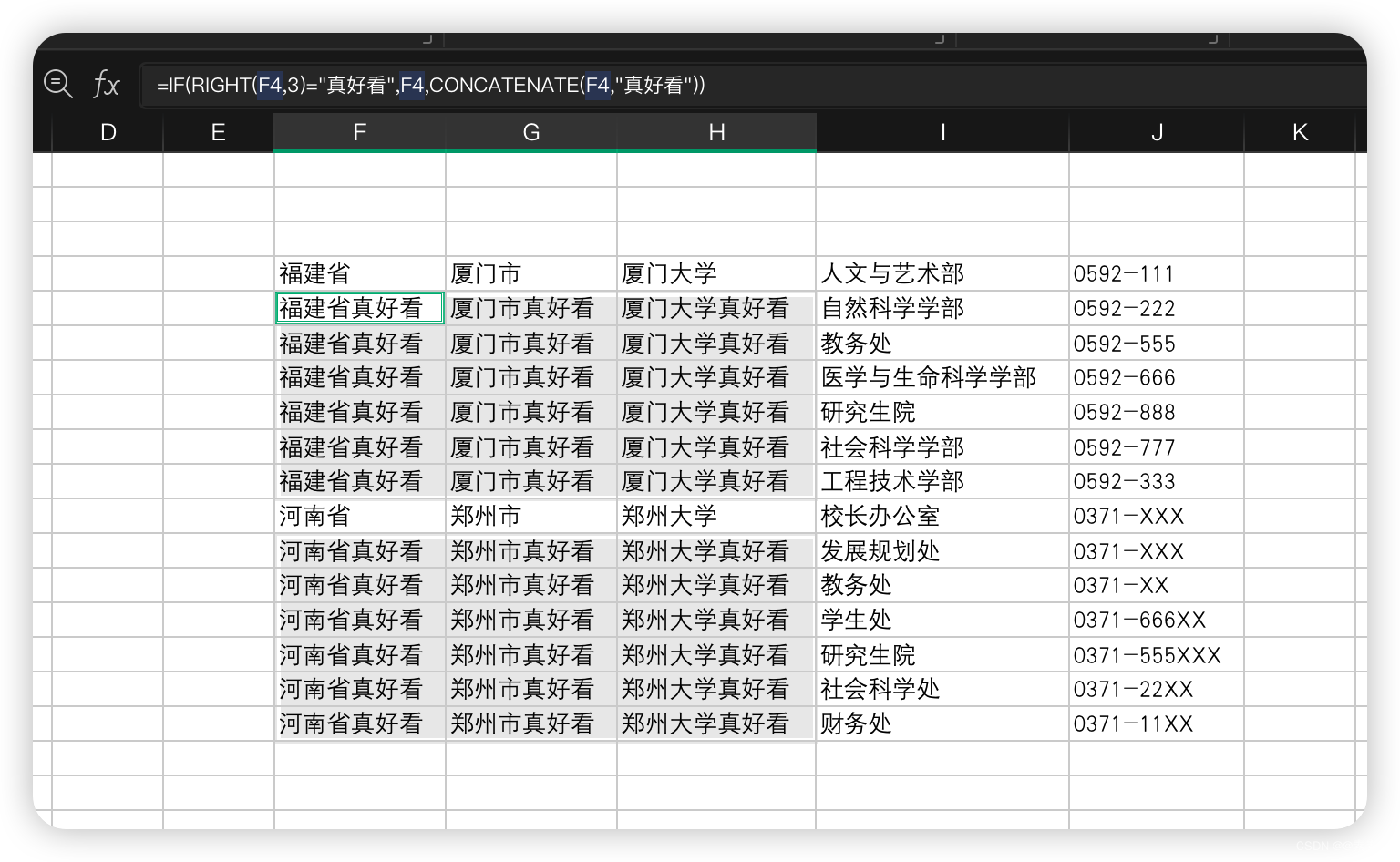Click the cell 工程技术学部
This screenshot has height=862, width=1400.
[942, 481]
